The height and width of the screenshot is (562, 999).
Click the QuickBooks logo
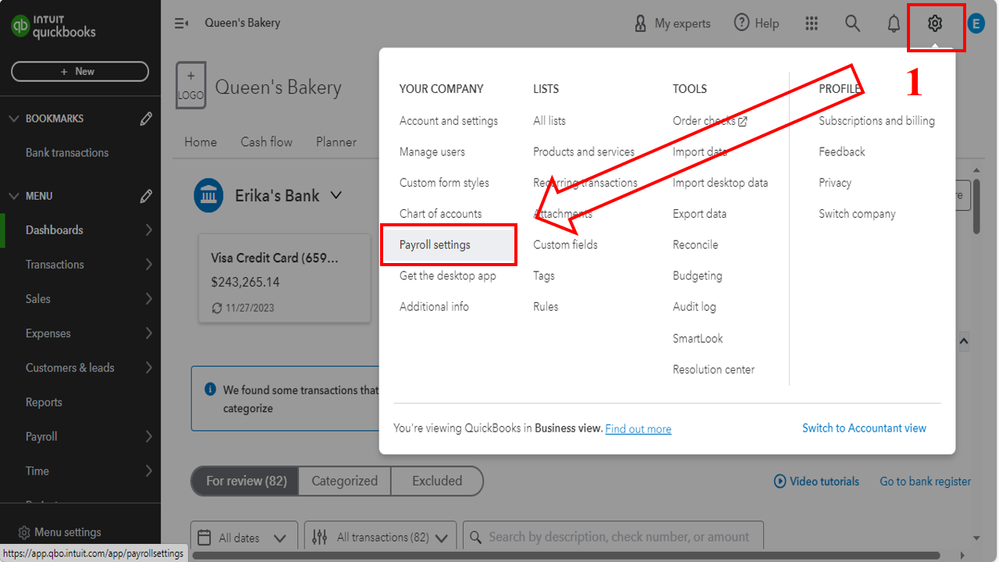(54, 26)
